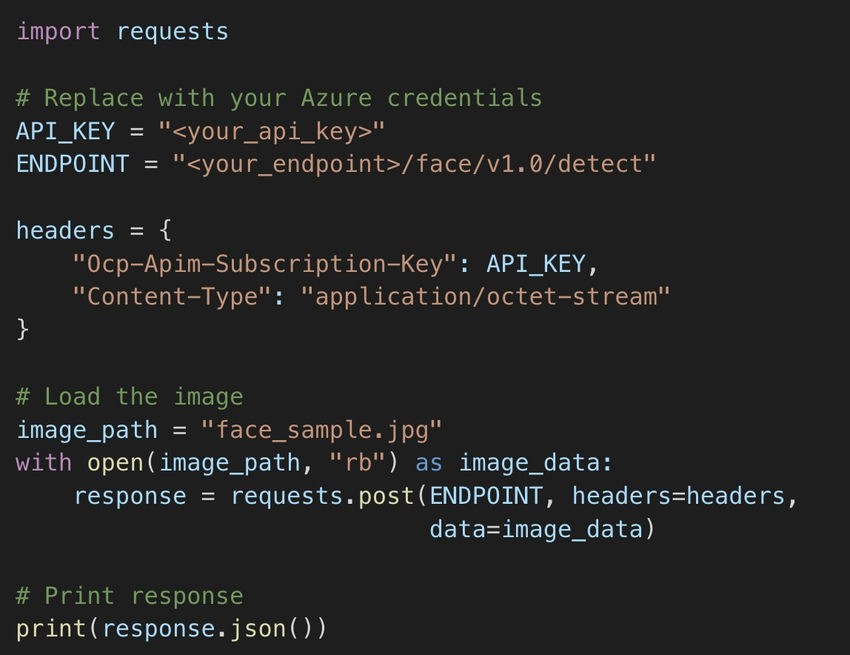Screen dimensions: 850x655
Task: Click the '<your_api_key>' string value
Action: click(271, 131)
